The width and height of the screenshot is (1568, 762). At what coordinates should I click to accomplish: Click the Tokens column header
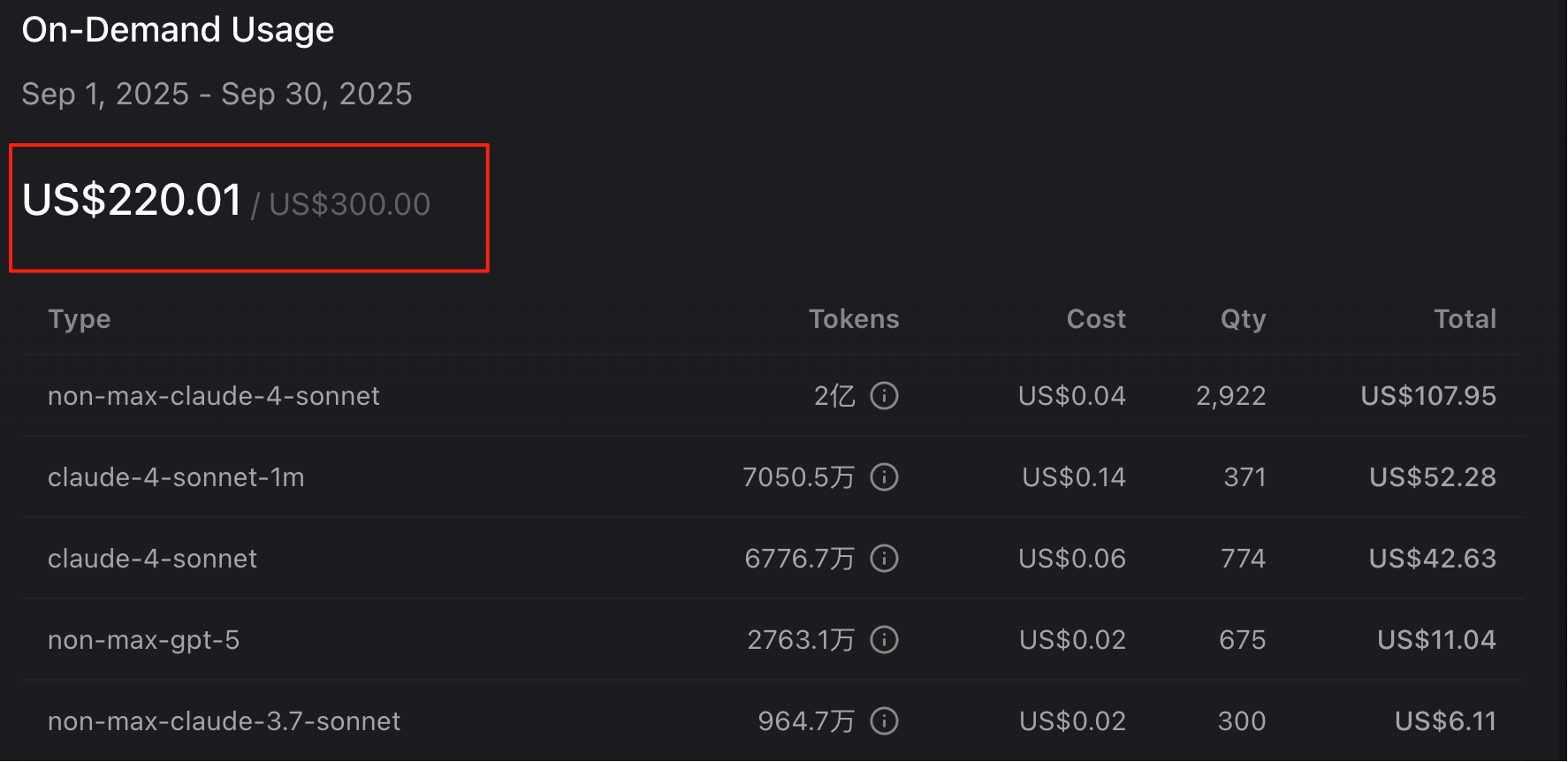point(854,319)
